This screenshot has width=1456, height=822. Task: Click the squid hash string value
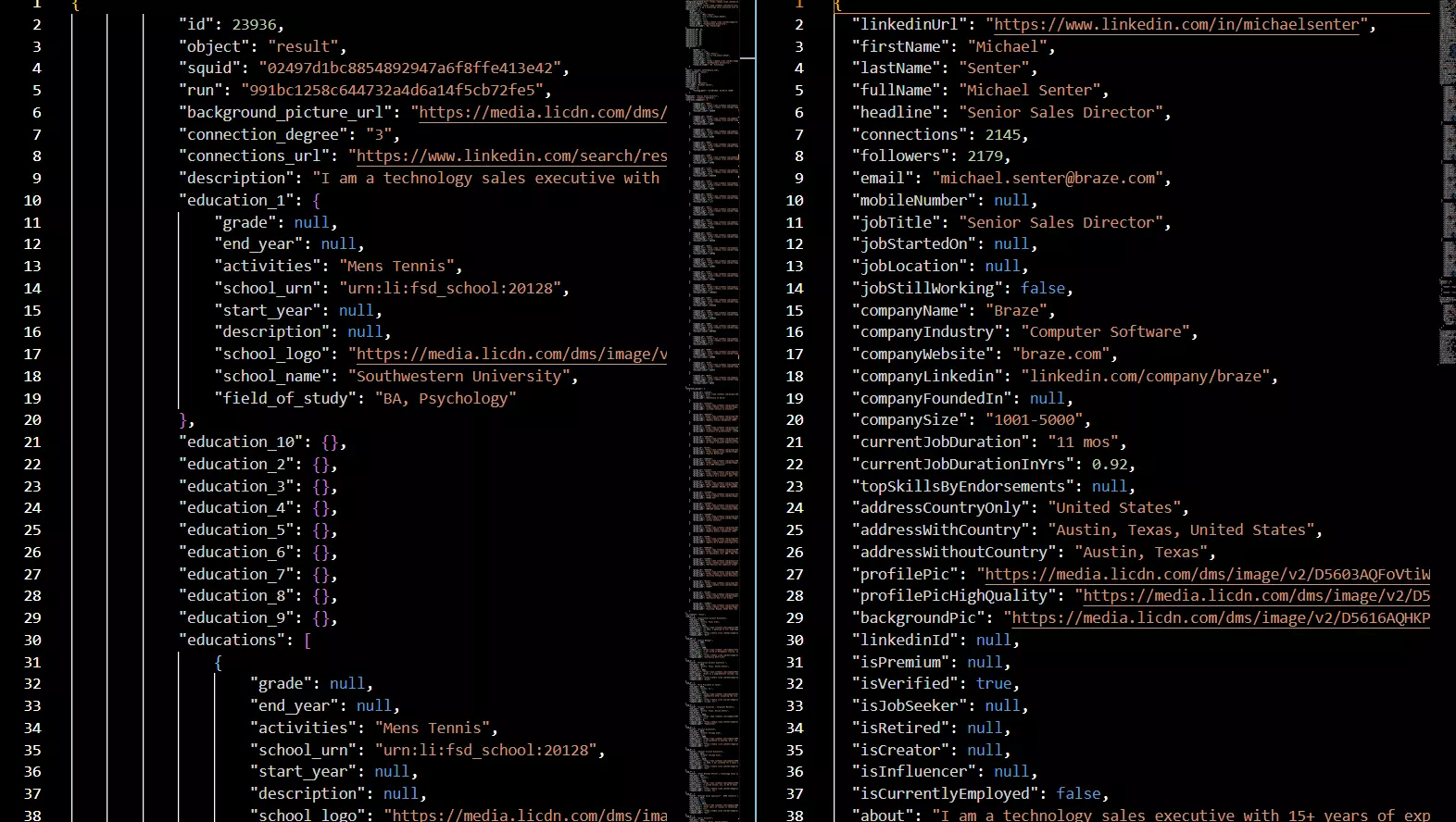pyautogui.click(x=410, y=68)
